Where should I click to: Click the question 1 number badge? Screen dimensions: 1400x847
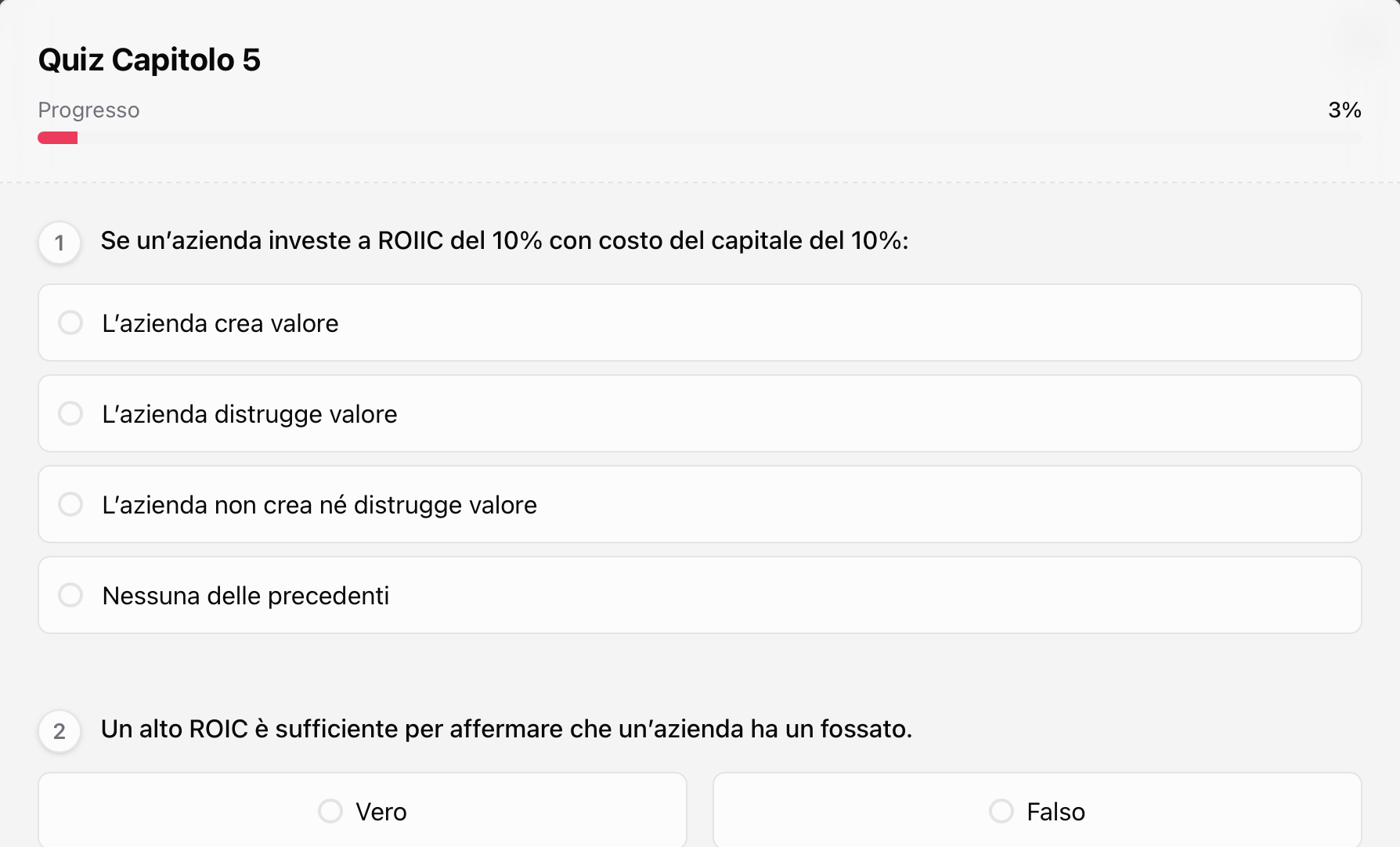coord(60,243)
